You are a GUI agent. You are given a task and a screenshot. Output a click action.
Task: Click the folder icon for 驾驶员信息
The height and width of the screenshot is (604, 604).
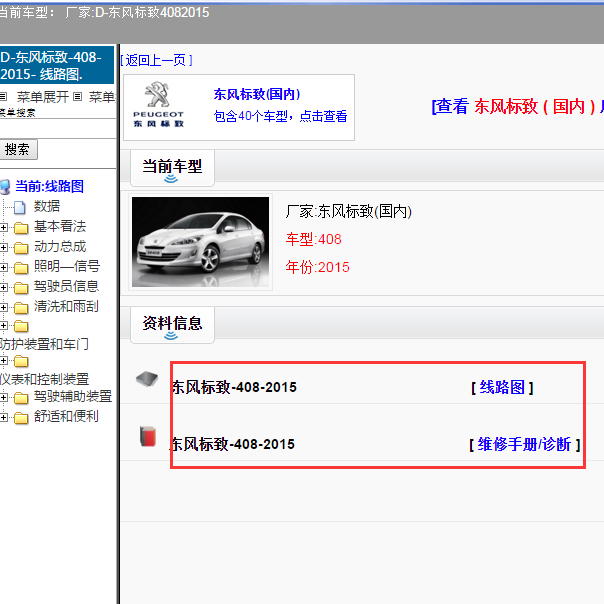coord(21,287)
